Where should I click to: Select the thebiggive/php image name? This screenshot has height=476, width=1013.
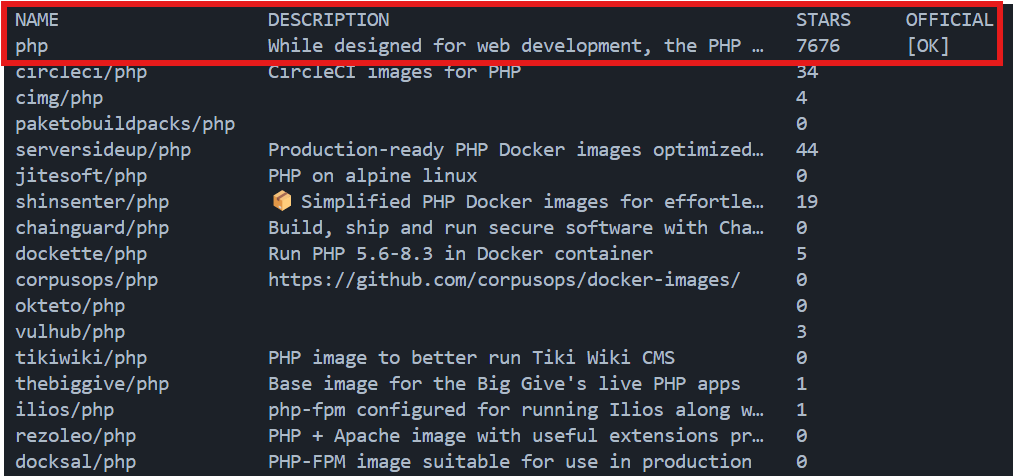click(x=92, y=384)
